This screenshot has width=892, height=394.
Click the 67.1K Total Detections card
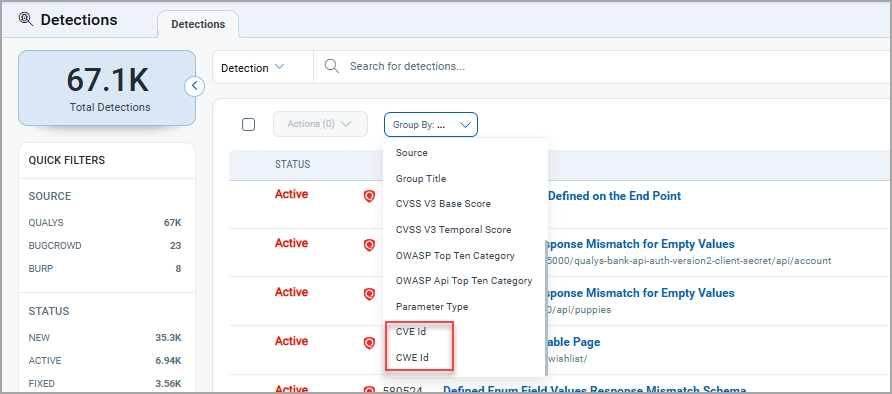(107, 88)
